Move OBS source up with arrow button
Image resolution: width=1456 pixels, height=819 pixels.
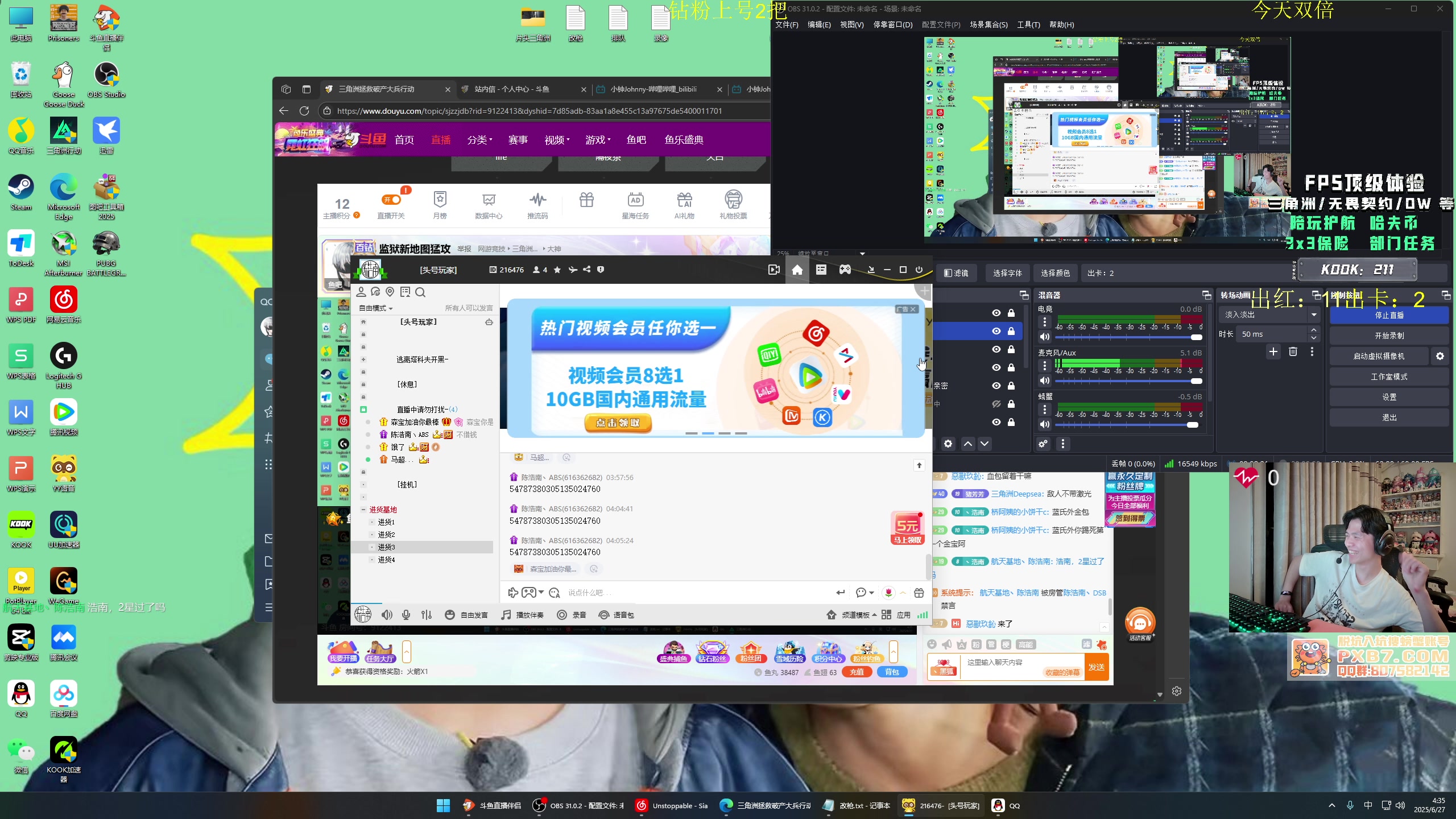click(968, 444)
